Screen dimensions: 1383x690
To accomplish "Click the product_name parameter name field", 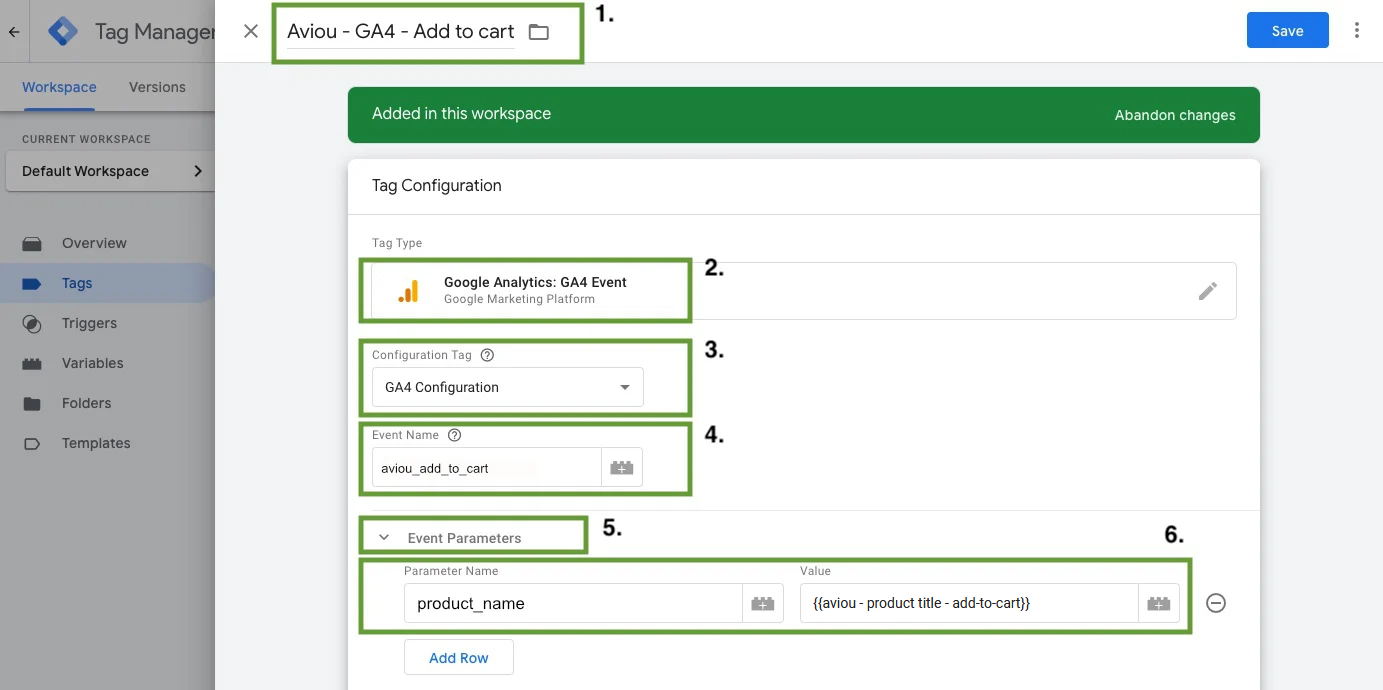I will click(x=573, y=603).
